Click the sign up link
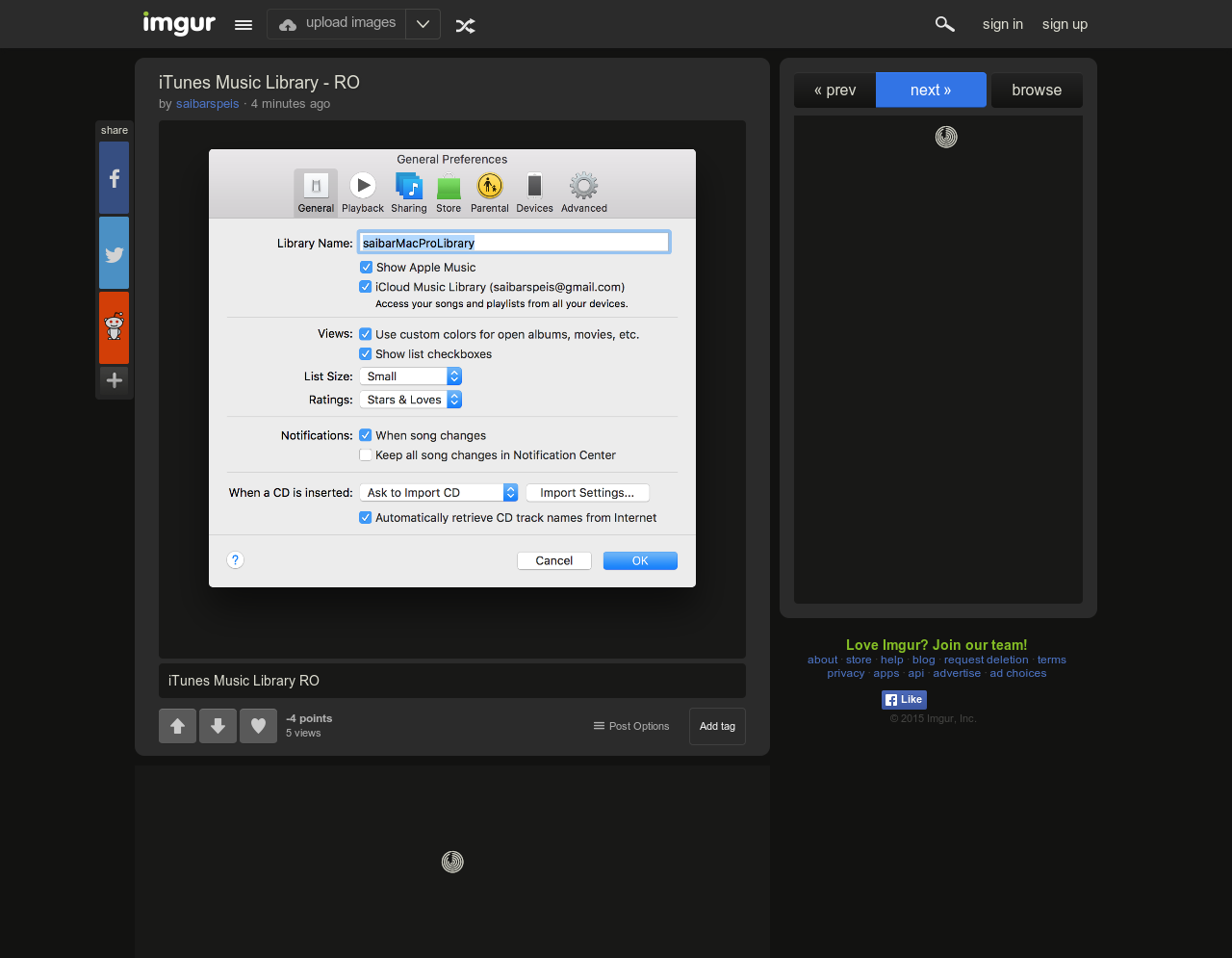Image resolution: width=1232 pixels, height=958 pixels. click(x=1065, y=24)
